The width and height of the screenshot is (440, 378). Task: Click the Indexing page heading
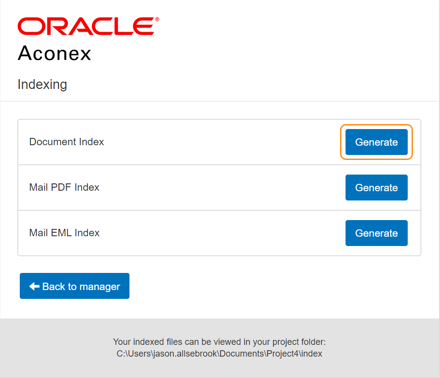(42, 84)
